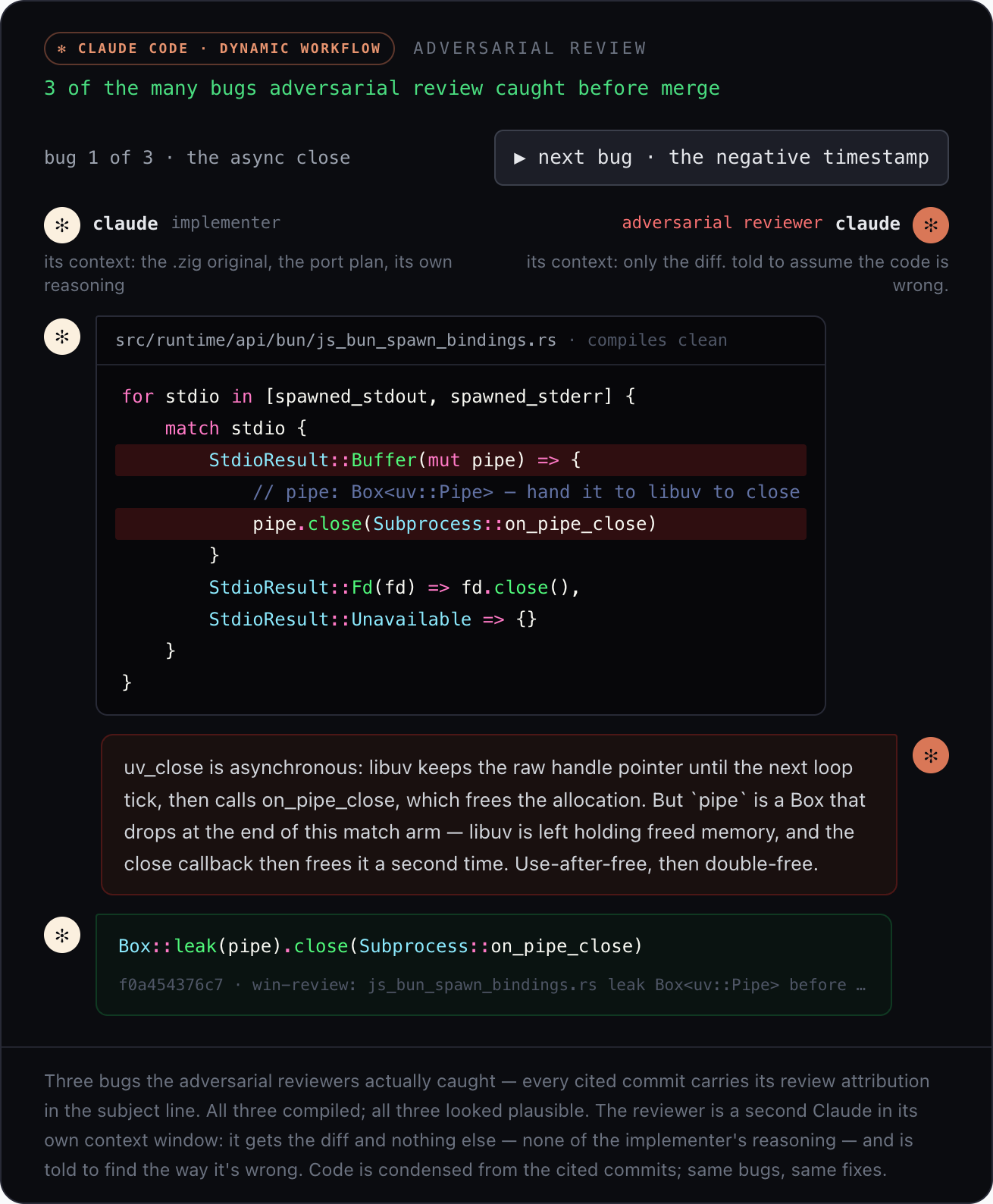This screenshot has height=1204, width=993.
Task: Select the highlighted pipe.close code line
Action: point(461,524)
